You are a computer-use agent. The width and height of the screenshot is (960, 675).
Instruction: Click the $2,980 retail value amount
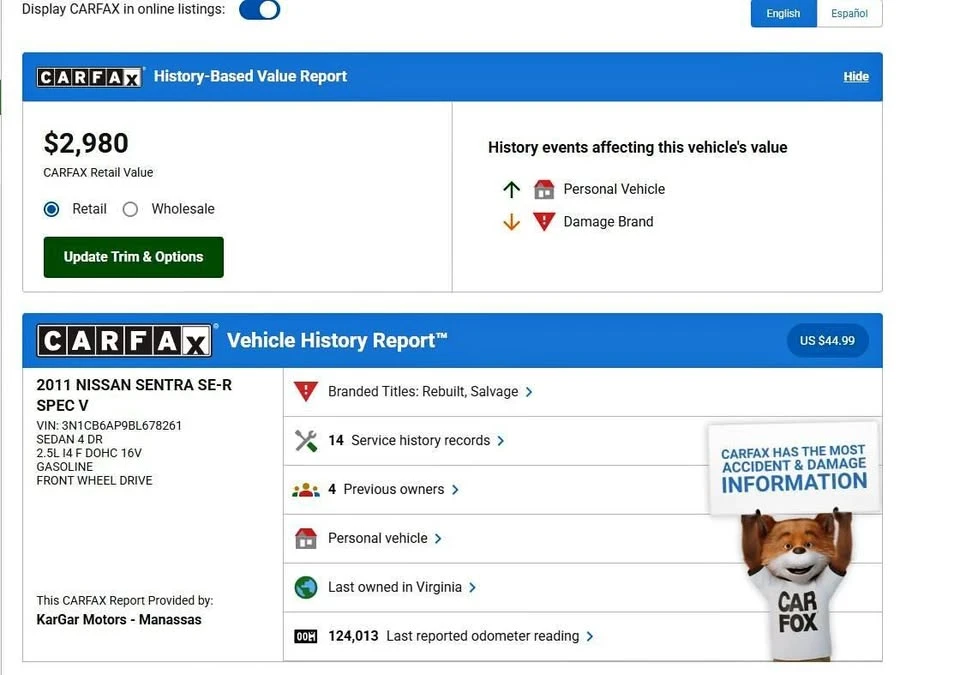(86, 143)
